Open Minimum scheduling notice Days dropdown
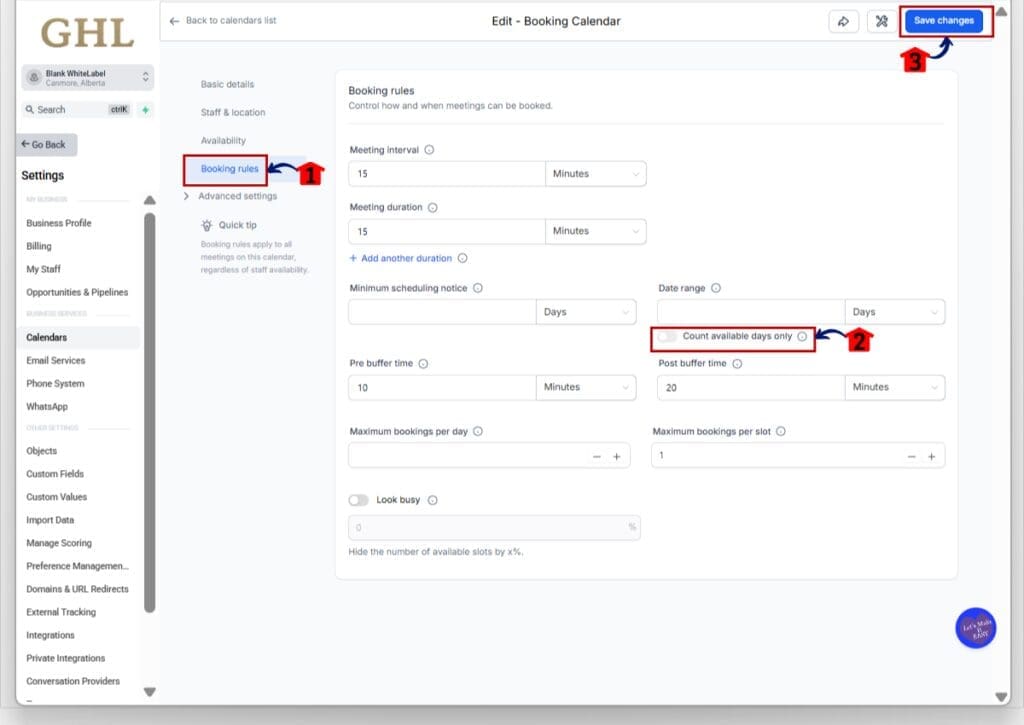This screenshot has height=725, width=1024. point(586,312)
